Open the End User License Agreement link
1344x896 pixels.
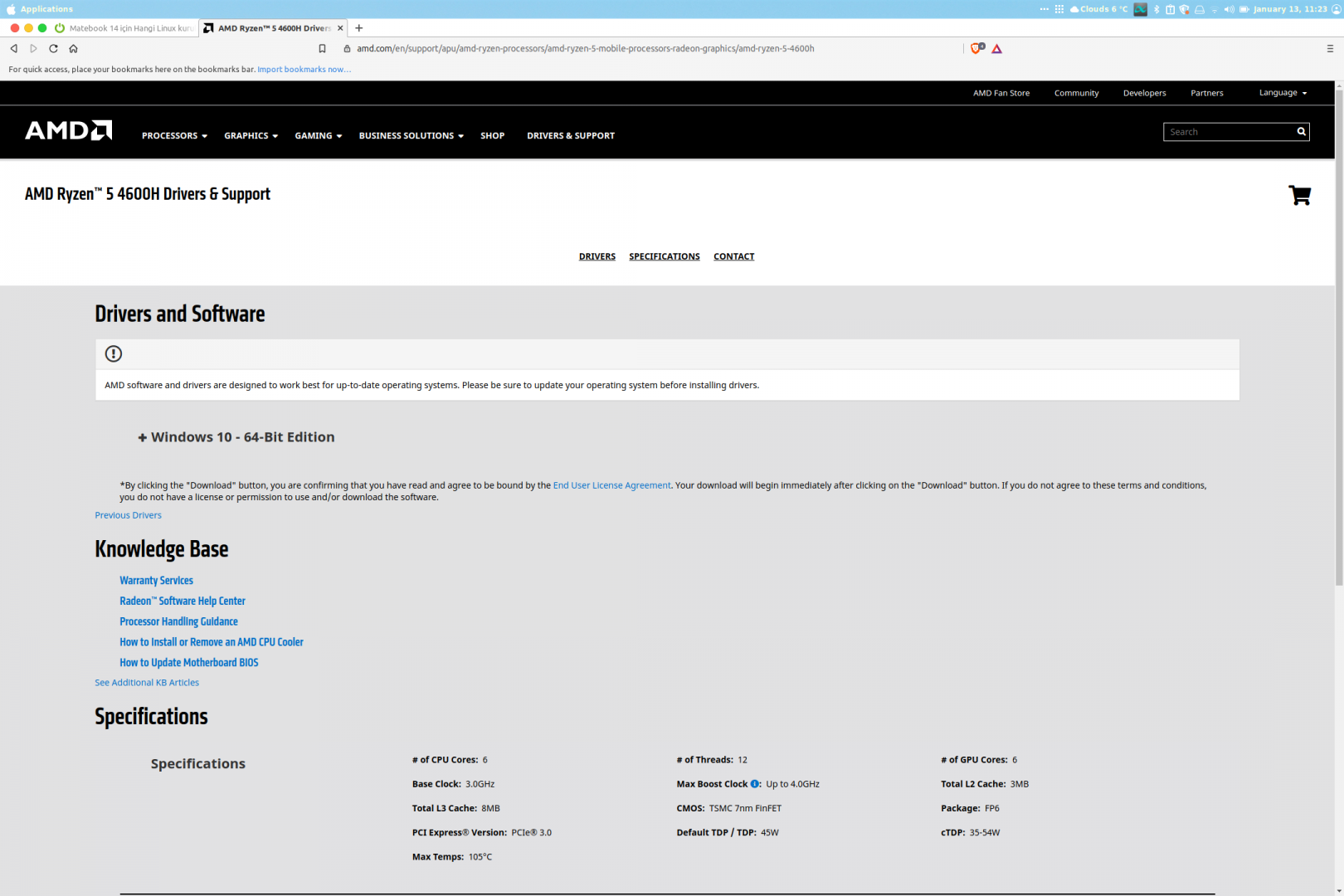click(x=612, y=486)
